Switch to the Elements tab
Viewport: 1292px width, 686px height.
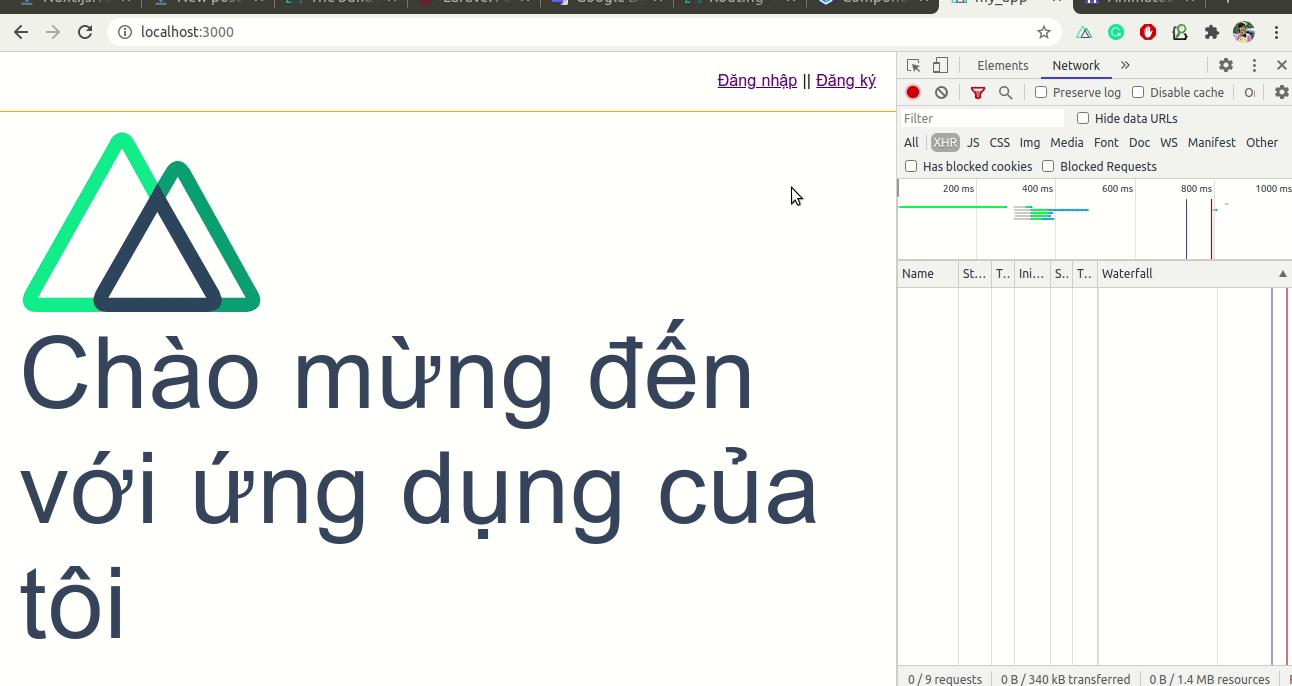pyautogui.click(x=1002, y=65)
